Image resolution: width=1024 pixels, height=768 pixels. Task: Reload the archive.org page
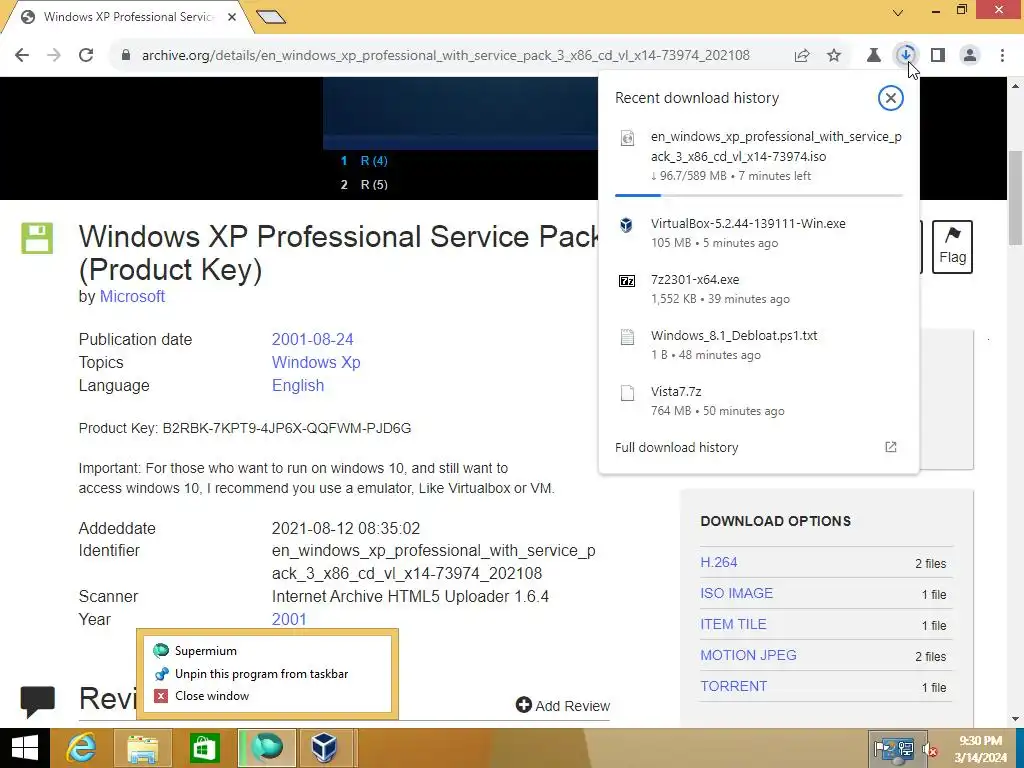86,55
